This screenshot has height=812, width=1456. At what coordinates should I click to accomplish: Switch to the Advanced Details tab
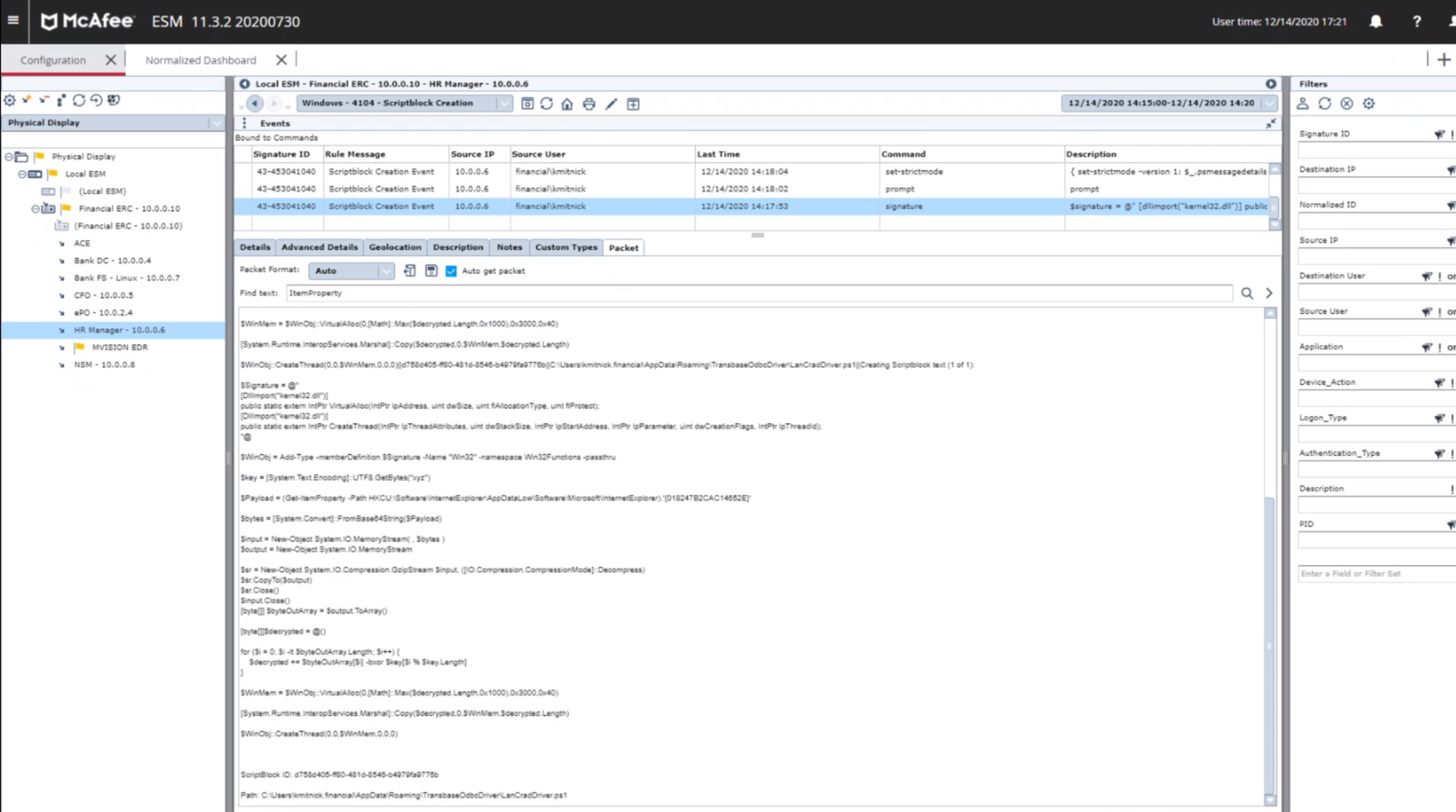click(319, 247)
